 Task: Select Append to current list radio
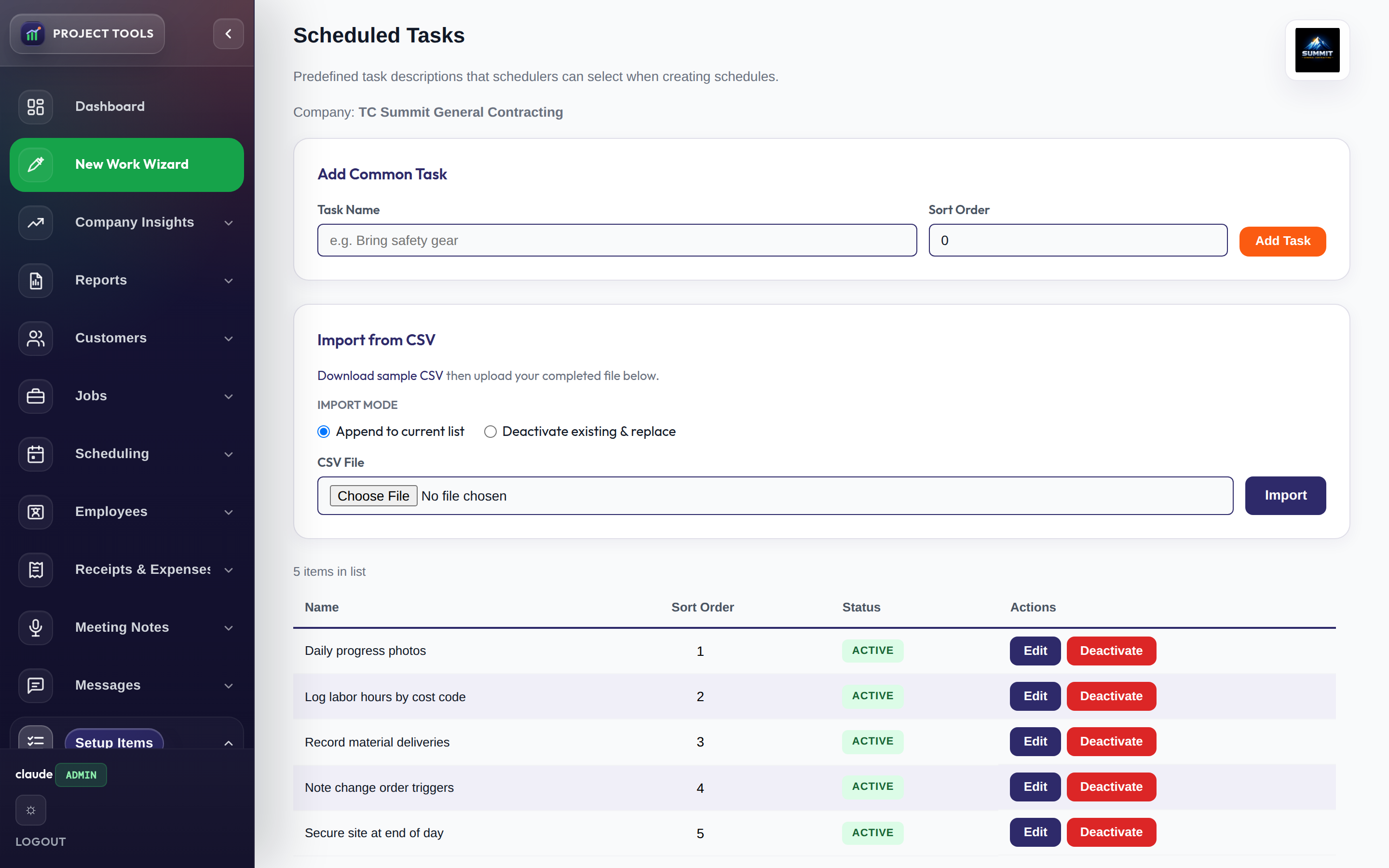click(x=324, y=432)
